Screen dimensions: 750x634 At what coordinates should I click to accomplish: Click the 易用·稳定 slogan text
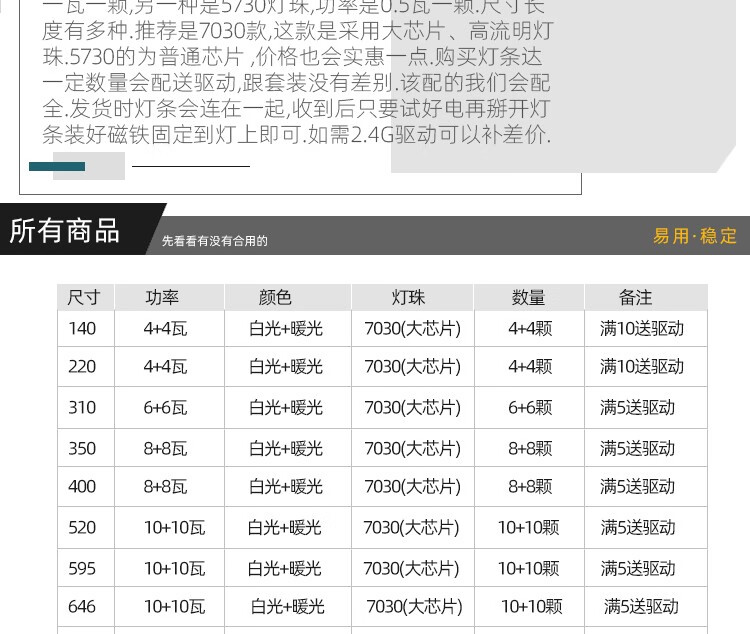(x=695, y=236)
